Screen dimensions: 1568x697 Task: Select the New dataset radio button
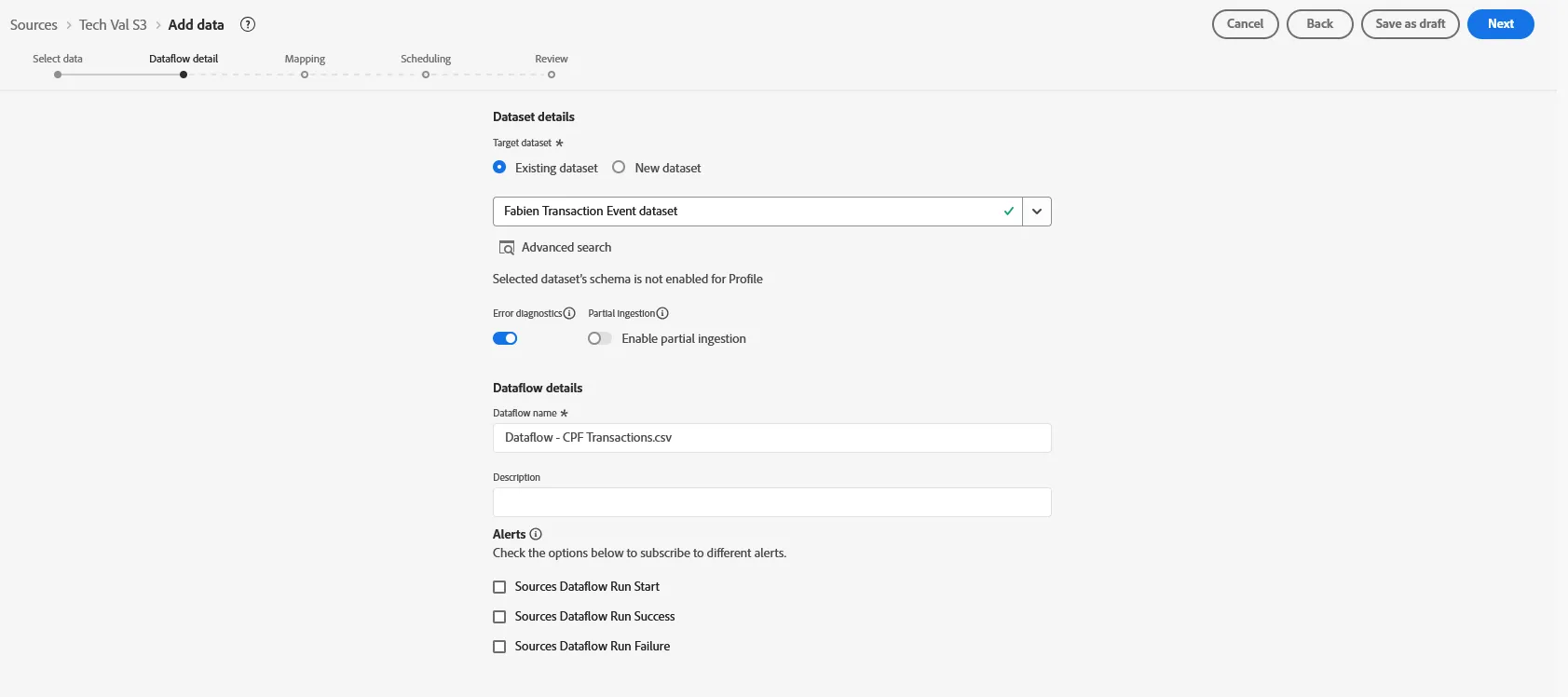(x=619, y=168)
